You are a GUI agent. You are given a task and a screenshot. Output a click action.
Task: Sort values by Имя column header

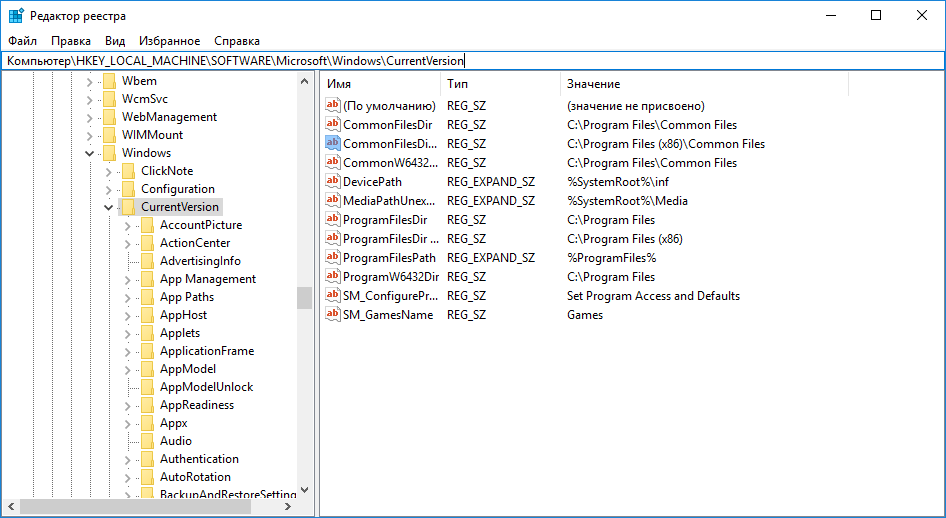[380, 84]
